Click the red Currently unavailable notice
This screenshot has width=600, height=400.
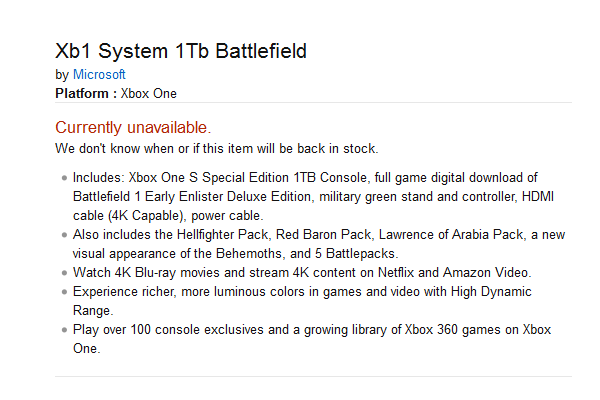tap(133, 127)
